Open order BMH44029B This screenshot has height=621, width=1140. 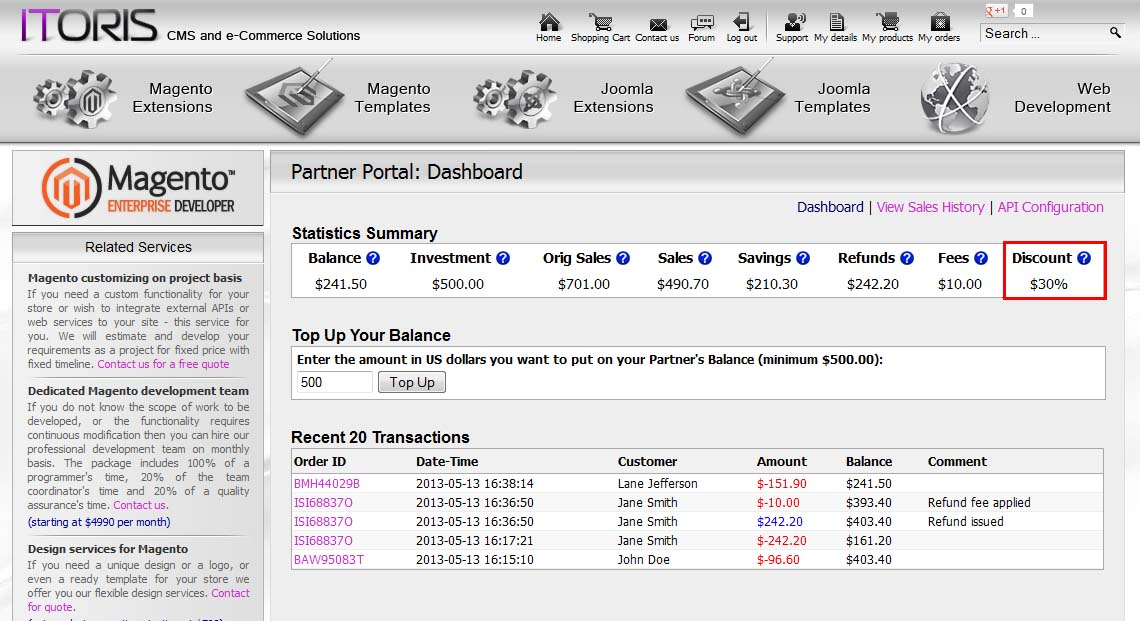(x=326, y=484)
